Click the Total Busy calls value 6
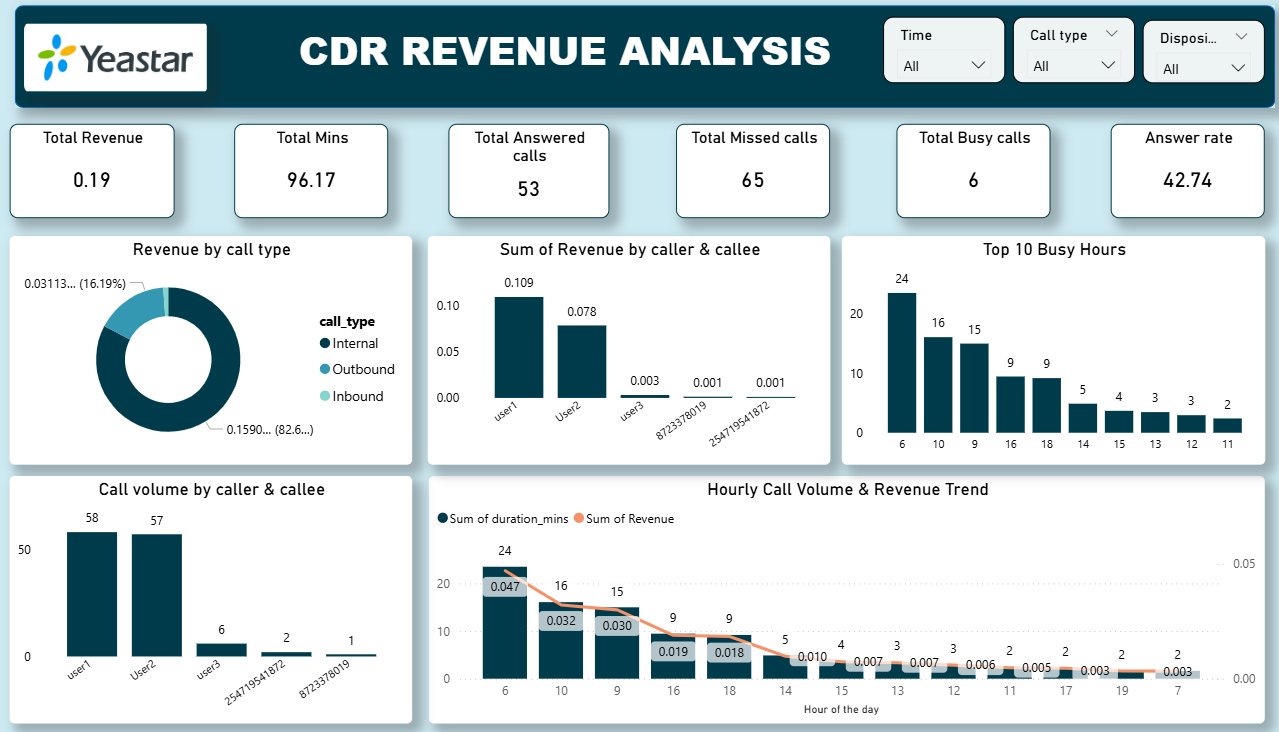The image size is (1279, 732). coord(973,180)
